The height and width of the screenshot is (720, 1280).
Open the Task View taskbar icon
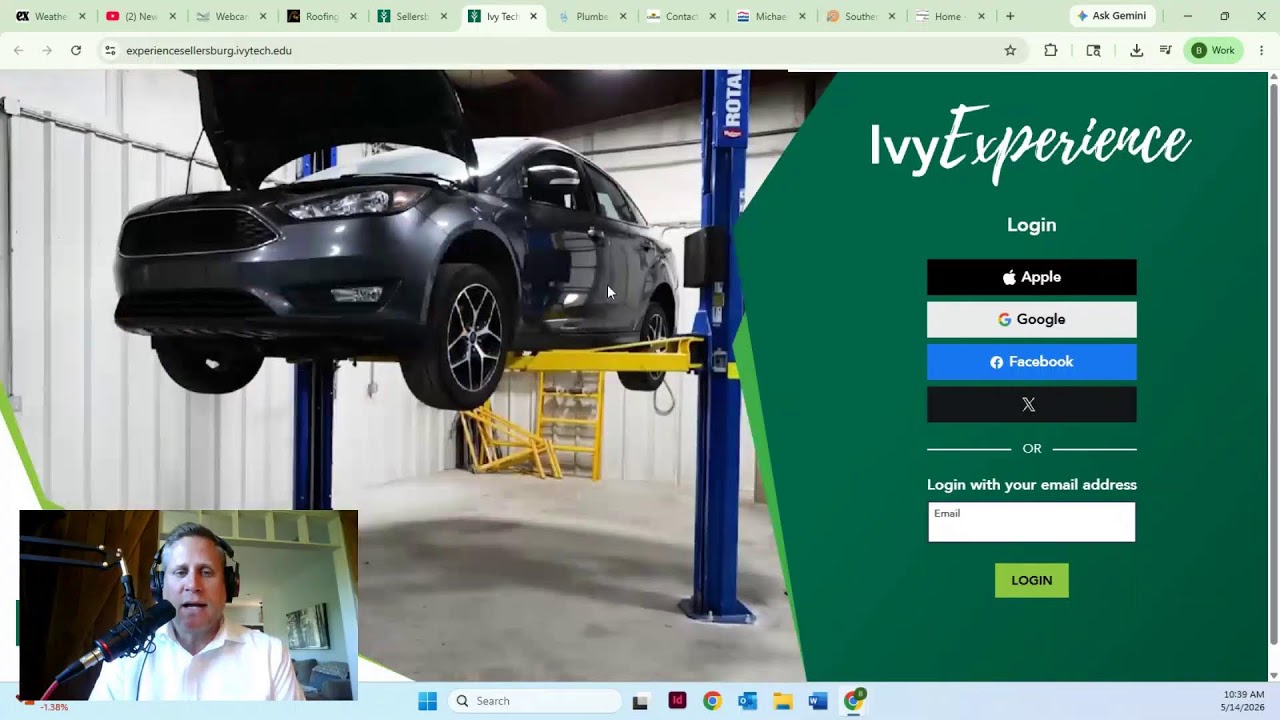pyautogui.click(x=640, y=701)
